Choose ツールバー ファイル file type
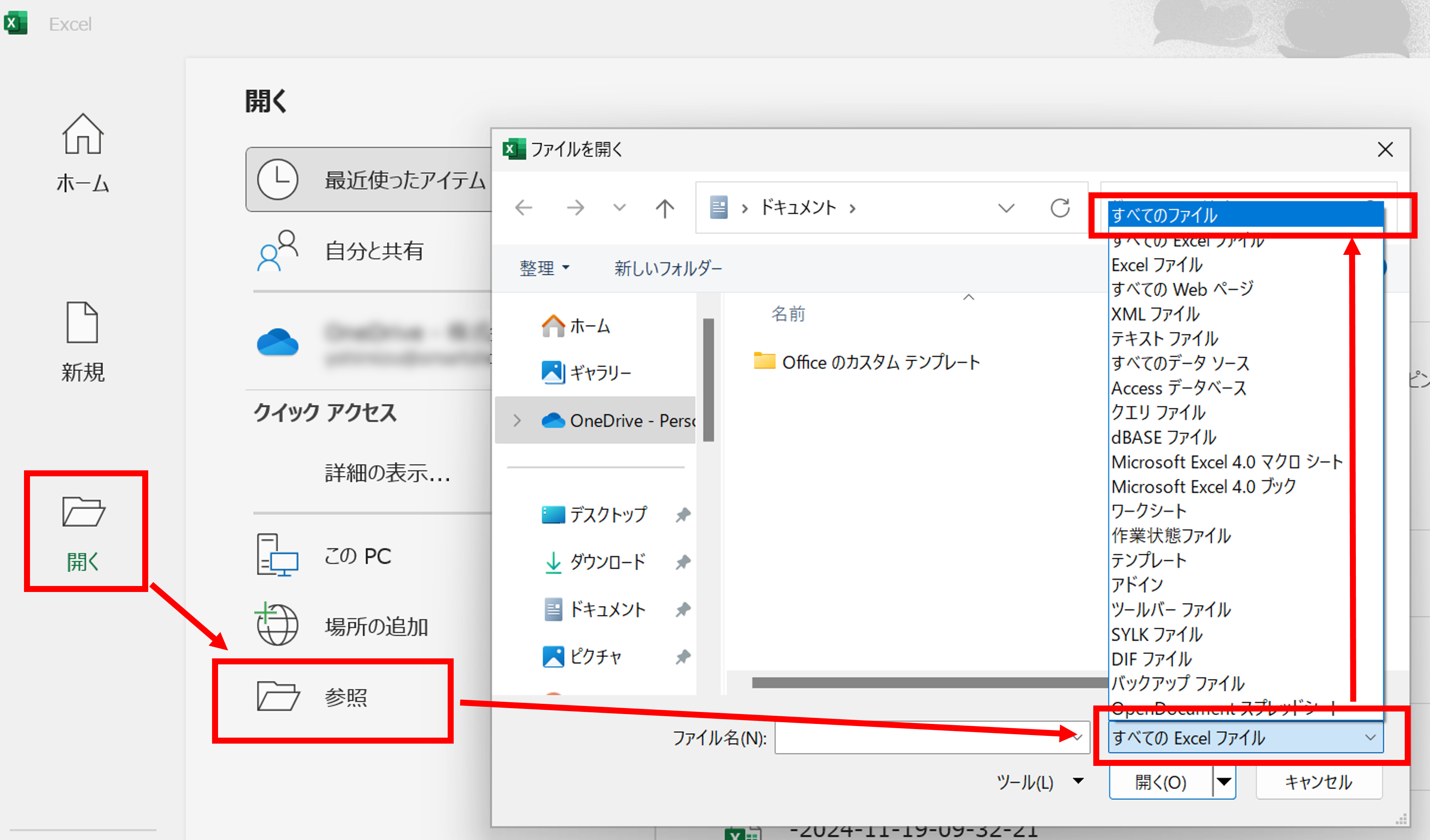 click(x=1246, y=610)
